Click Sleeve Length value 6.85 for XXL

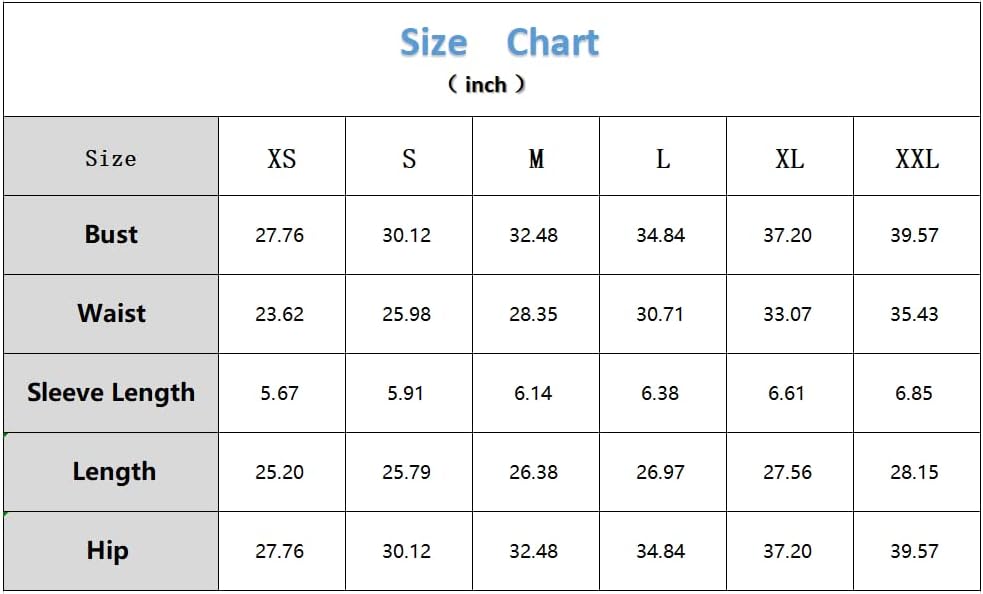pyautogui.click(x=914, y=393)
